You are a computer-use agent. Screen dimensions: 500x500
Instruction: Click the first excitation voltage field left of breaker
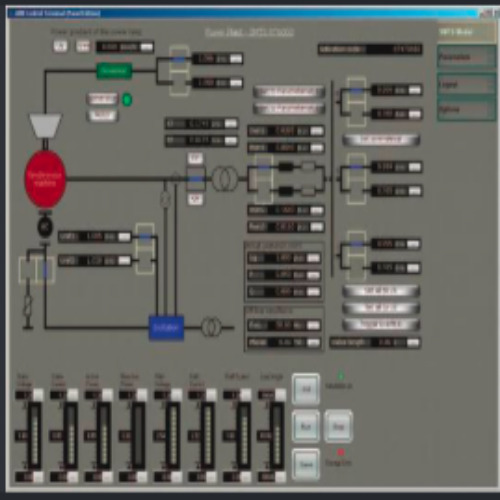point(95,237)
